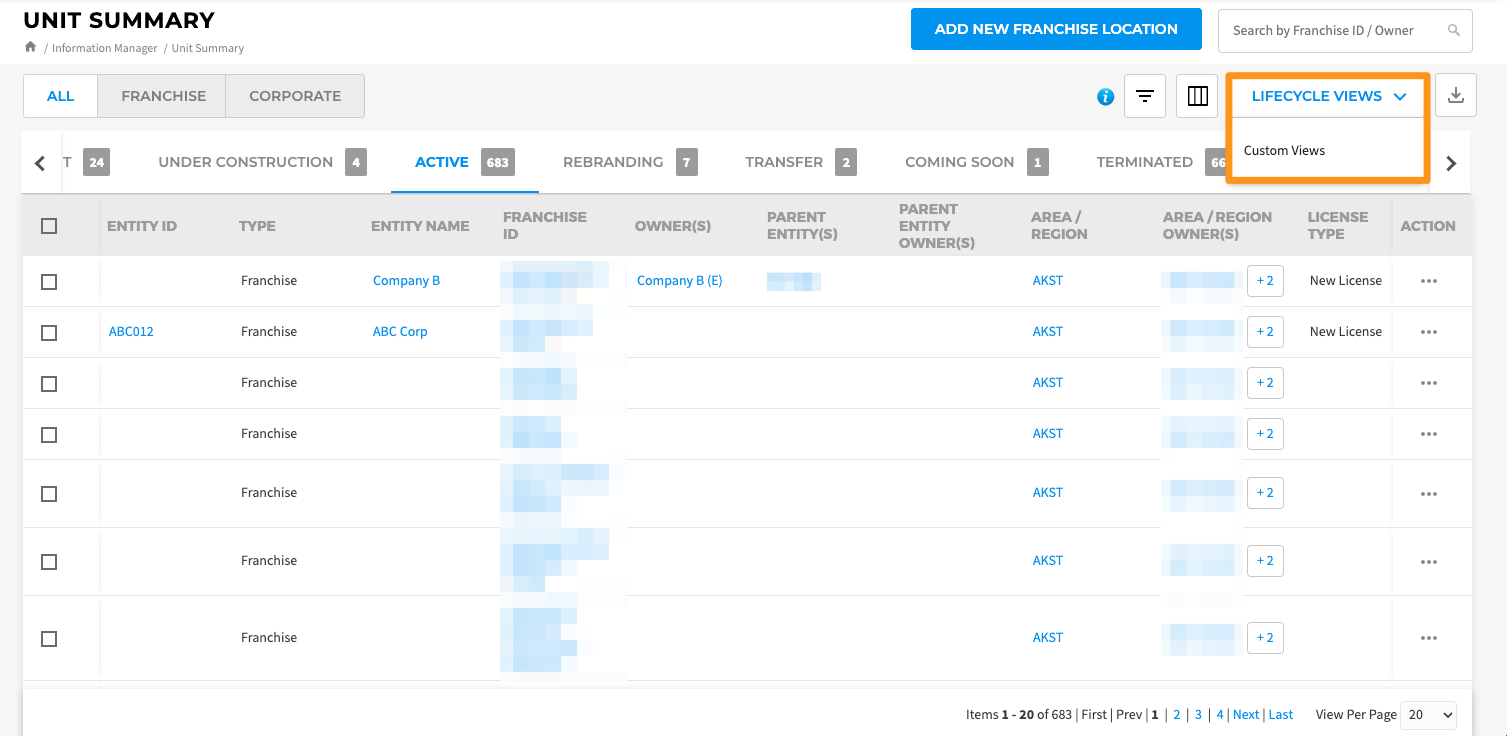Screen dimensions: 1507x736
Task: Open the Lifecycle Views dropdown
Action: tap(1326, 96)
